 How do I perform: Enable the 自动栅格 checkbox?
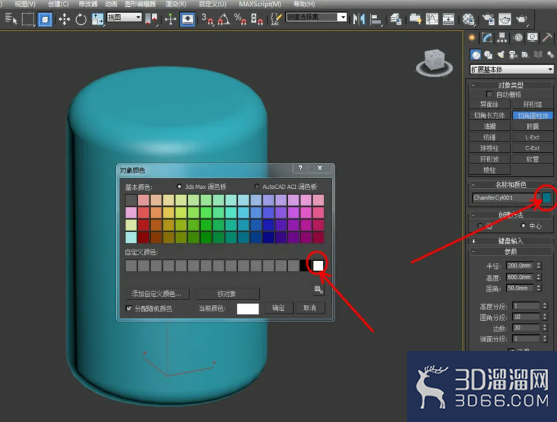pyautogui.click(x=489, y=94)
